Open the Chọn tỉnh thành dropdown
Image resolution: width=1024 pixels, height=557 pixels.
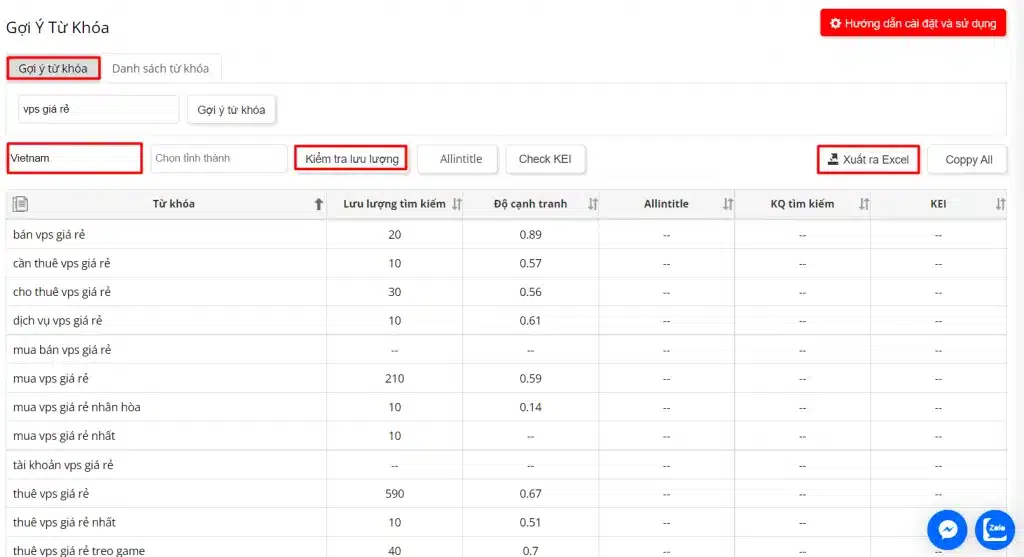pyautogui.click(x=219, y=158)
